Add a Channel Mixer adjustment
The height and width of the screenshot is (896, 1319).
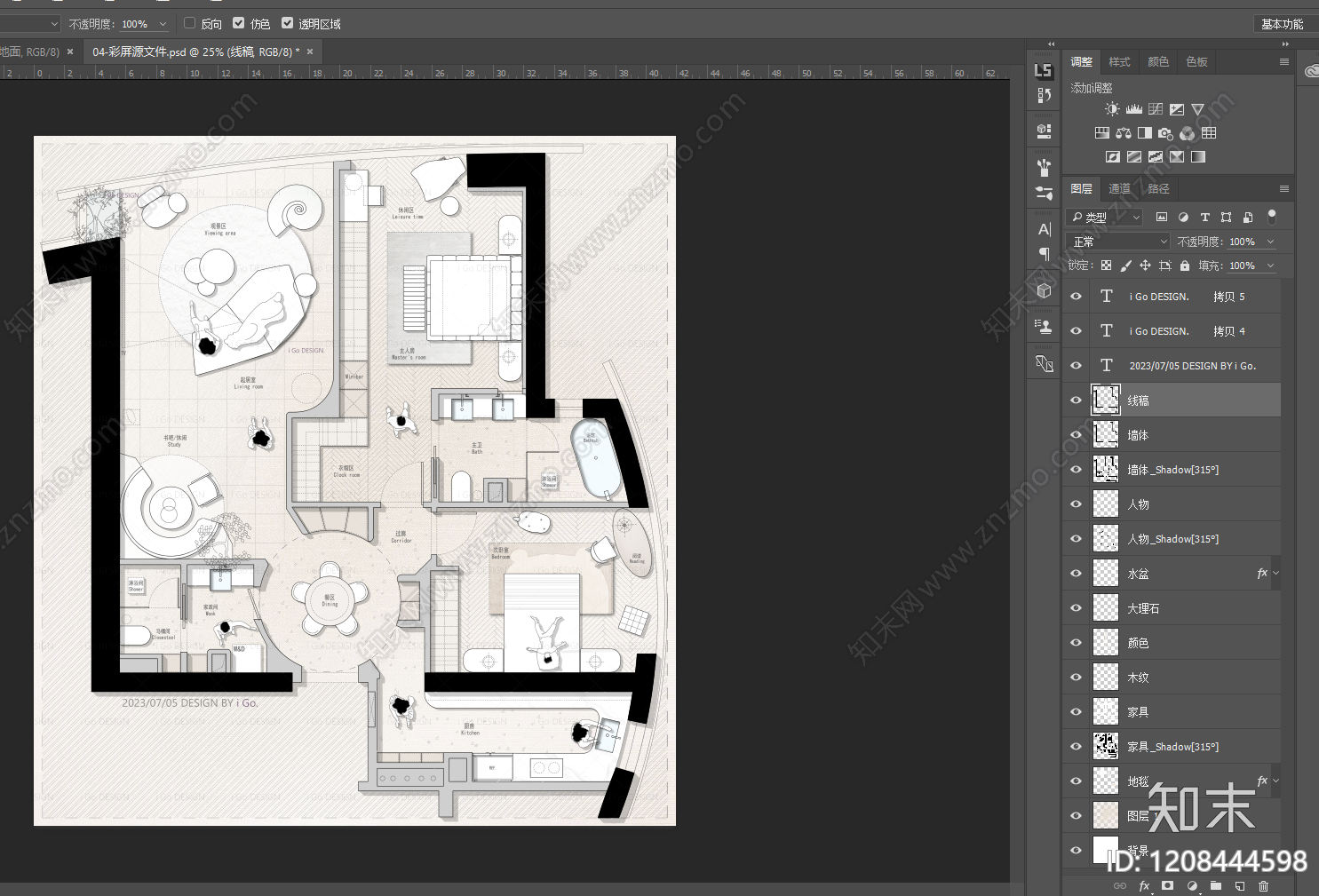tap(1188, 133)
